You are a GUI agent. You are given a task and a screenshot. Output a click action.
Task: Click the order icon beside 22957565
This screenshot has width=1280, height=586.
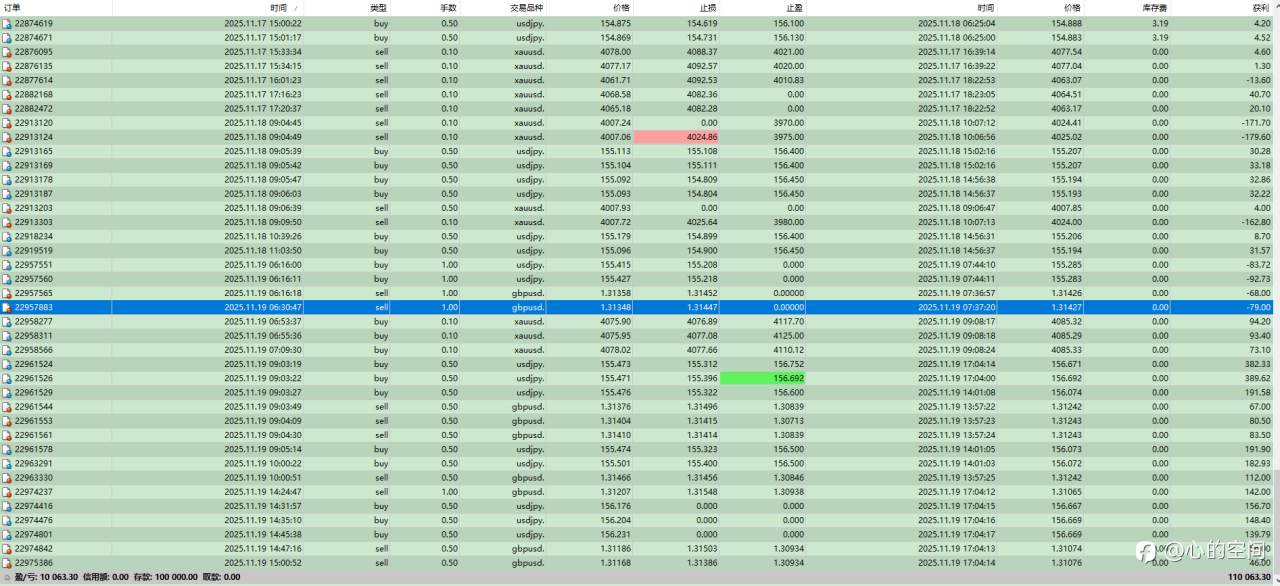7,293
